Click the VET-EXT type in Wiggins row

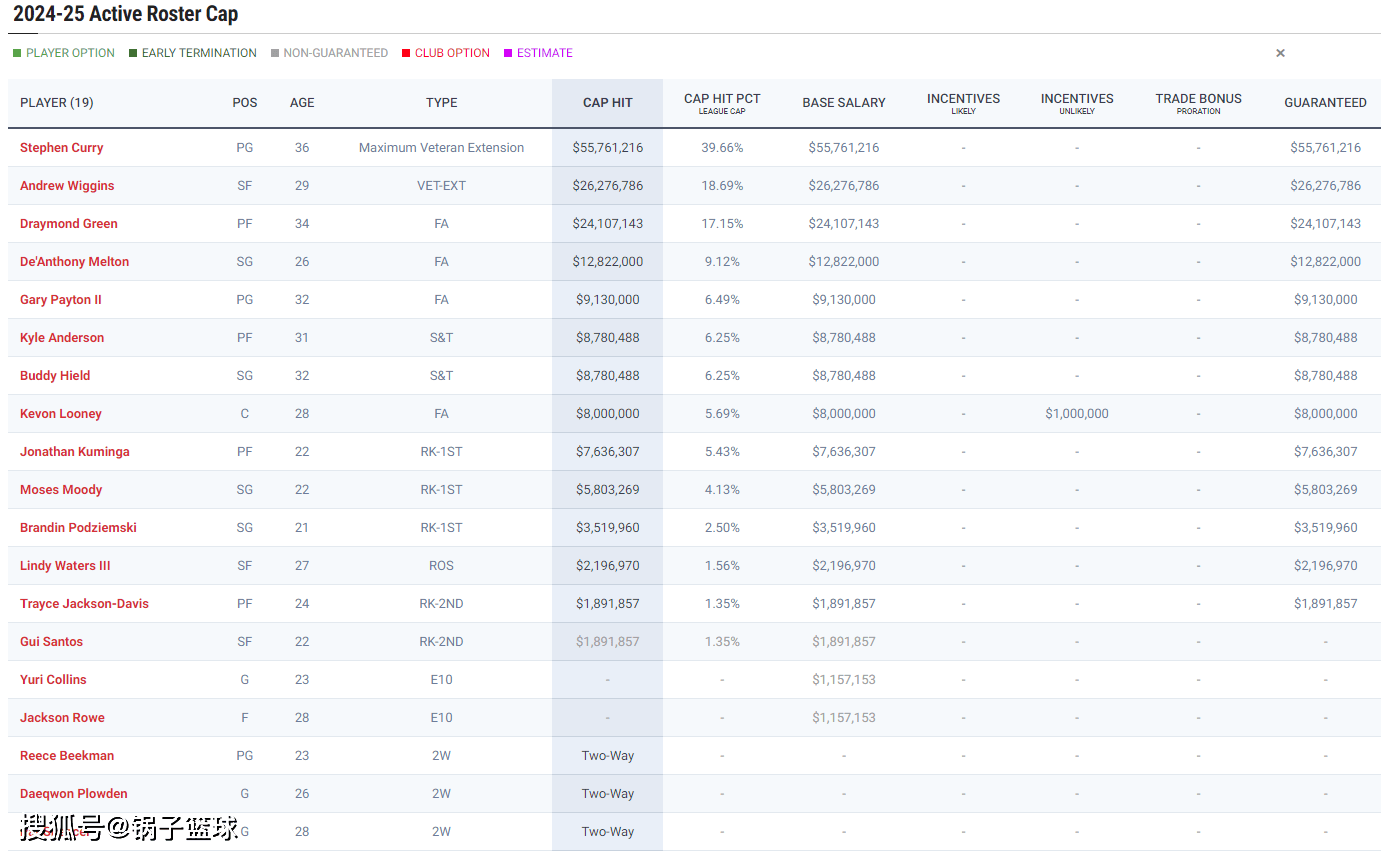point(441,185)
